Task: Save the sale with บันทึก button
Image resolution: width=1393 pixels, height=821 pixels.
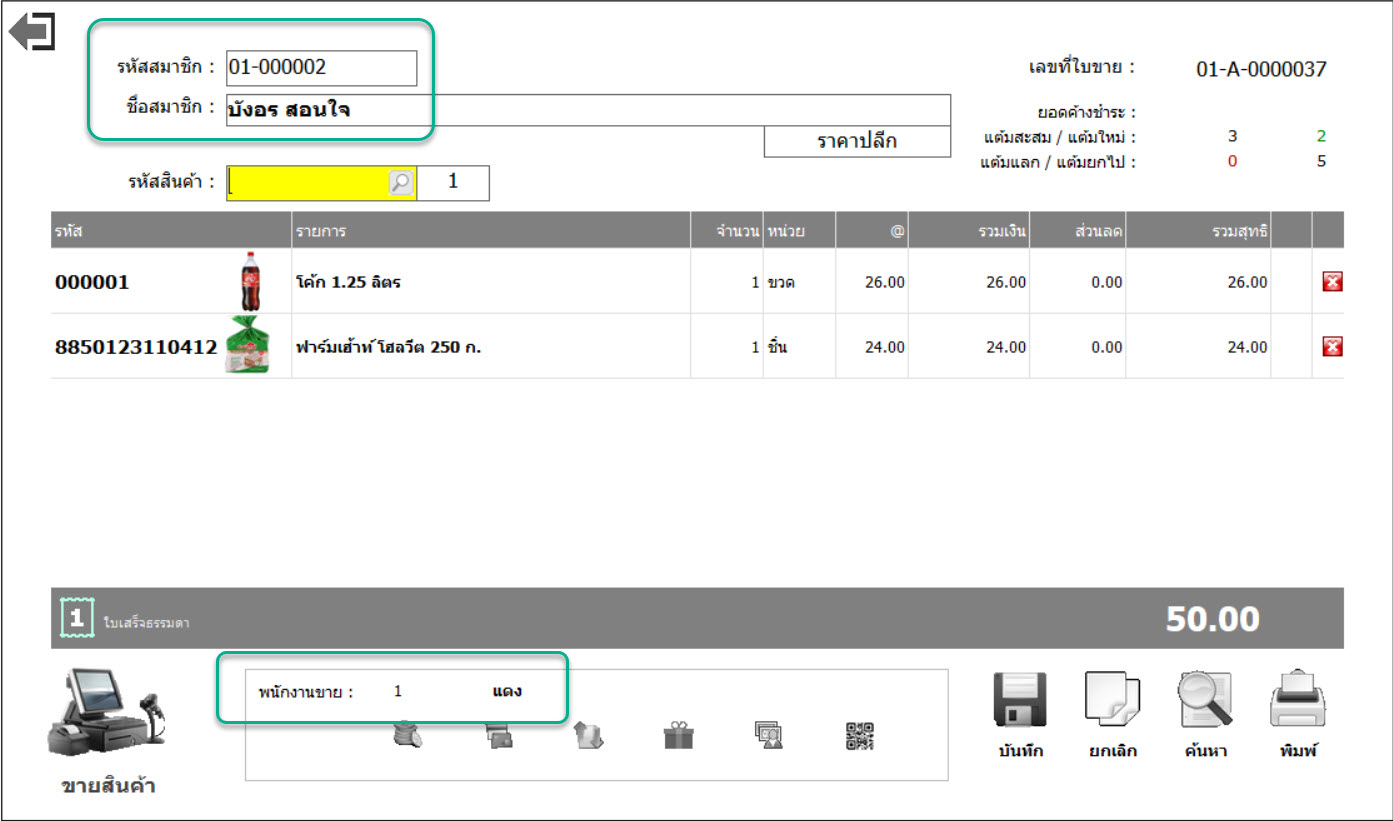Action: (x=1019, y=714)
